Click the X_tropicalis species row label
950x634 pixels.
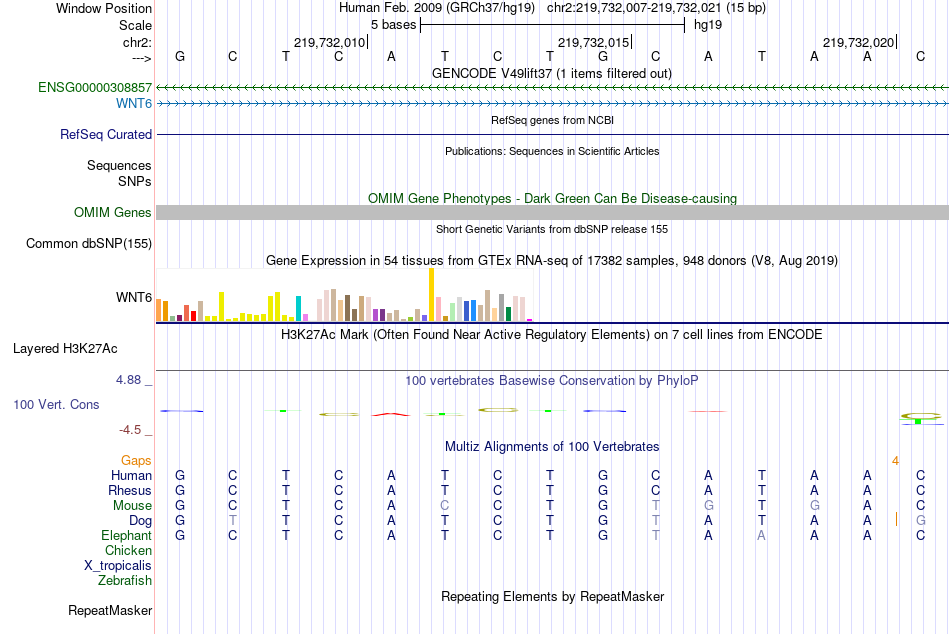pos(118,566)
